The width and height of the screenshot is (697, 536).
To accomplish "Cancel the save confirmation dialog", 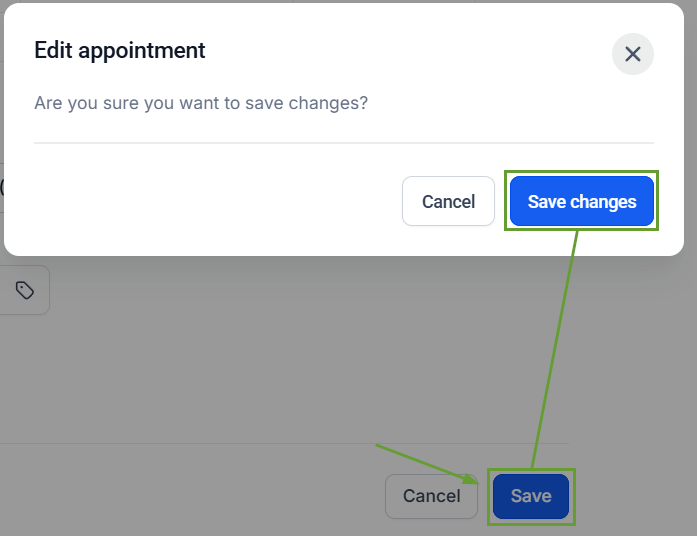I will pyautogui.click(x=448, y=201).
